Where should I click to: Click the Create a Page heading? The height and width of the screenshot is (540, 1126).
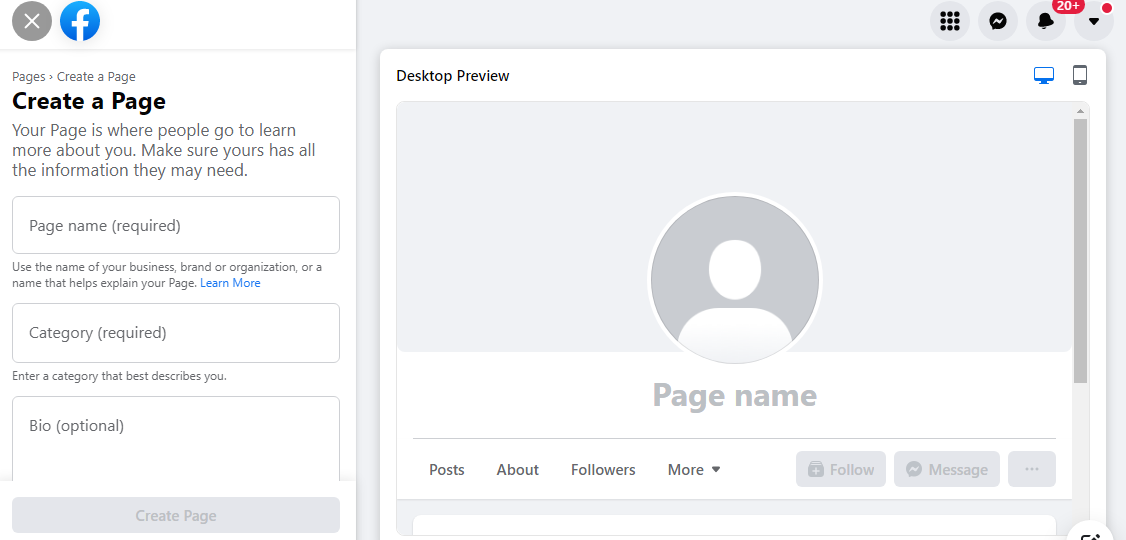[89, 101]
